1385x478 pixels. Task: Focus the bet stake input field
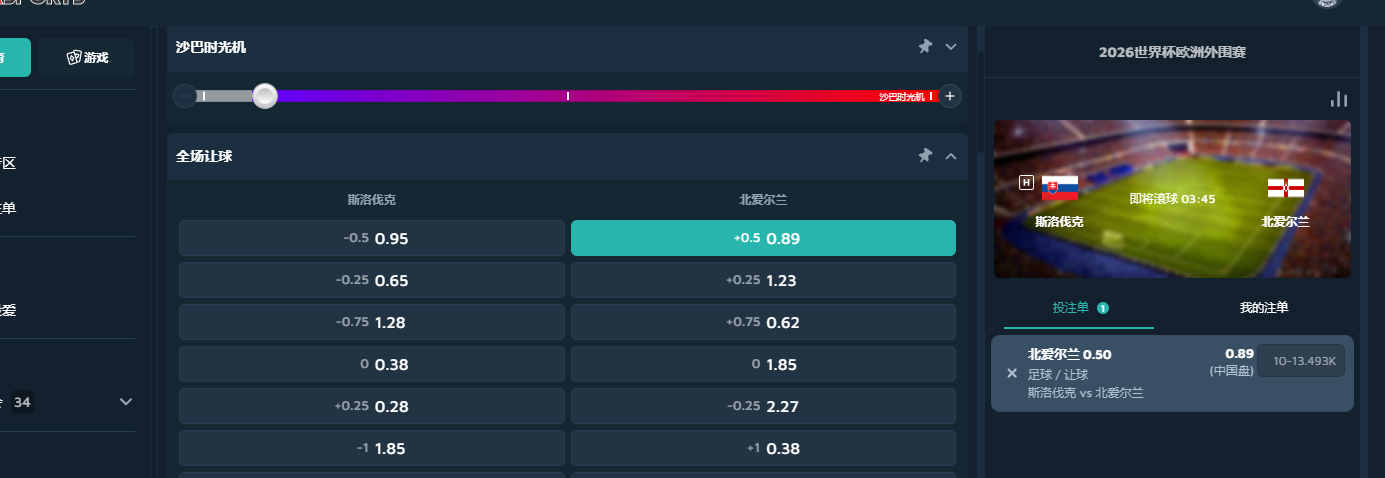click(1301, 361)
